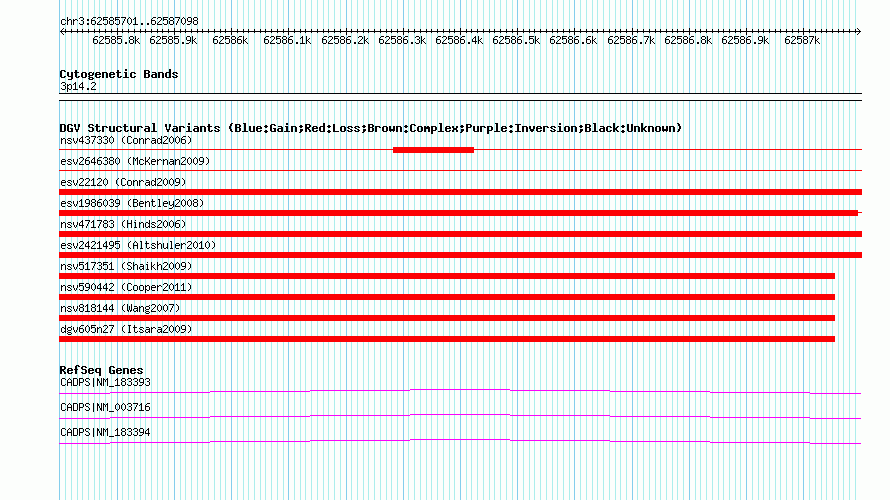
Task: Click the nsv471783 (Hinds2006) label
Action: 123,224
